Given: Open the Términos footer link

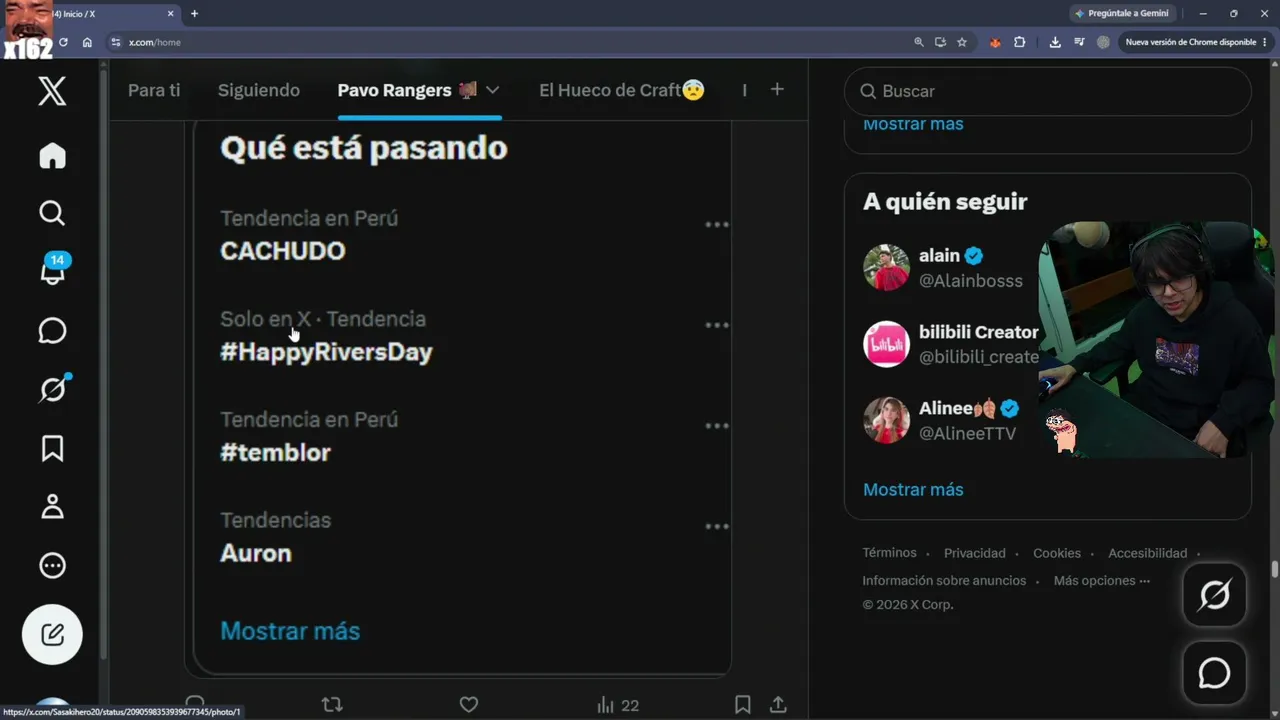Looking at the screenshot, I should [890, 553].
